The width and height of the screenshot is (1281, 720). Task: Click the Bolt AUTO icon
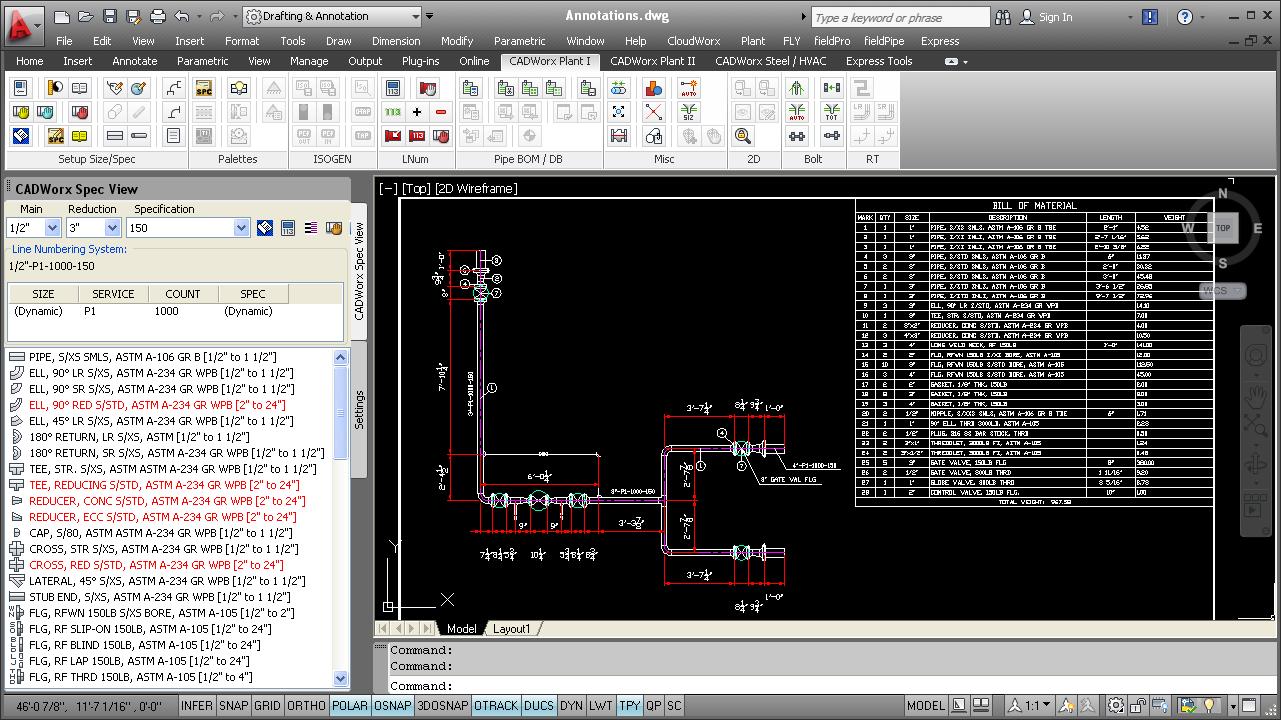[797, 112]
